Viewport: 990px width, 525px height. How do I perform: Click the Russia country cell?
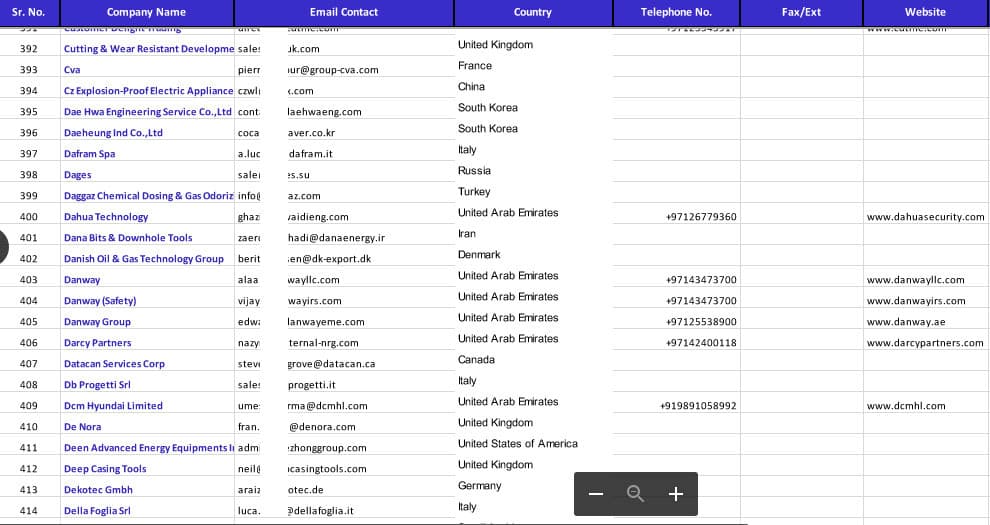click(474, 170)
